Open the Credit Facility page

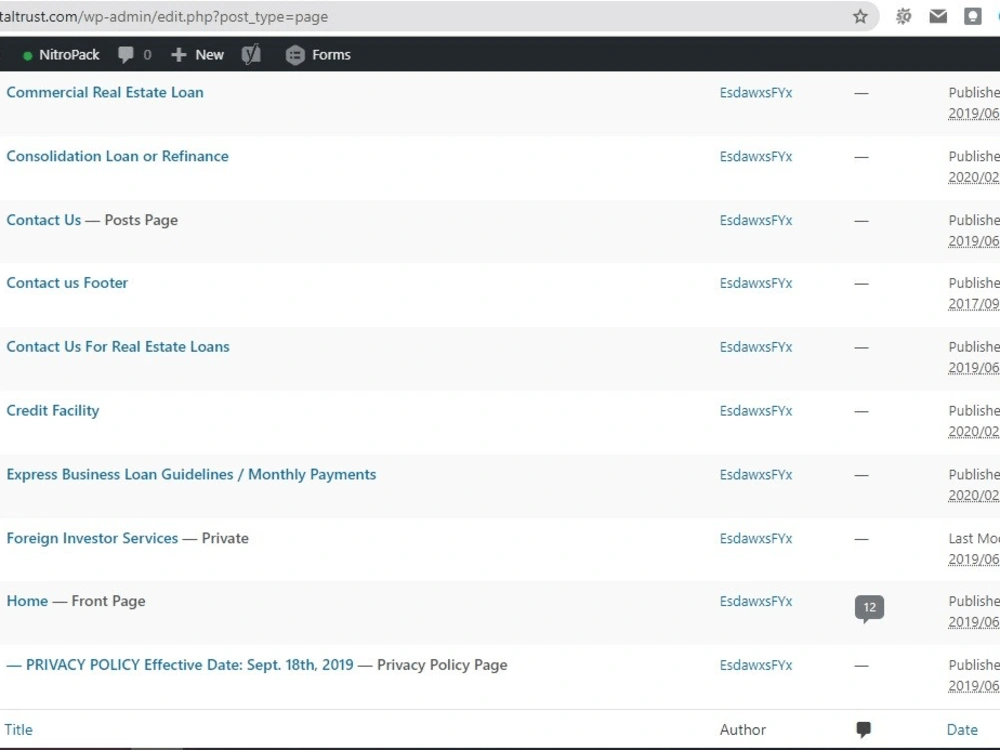coord(53,411)
